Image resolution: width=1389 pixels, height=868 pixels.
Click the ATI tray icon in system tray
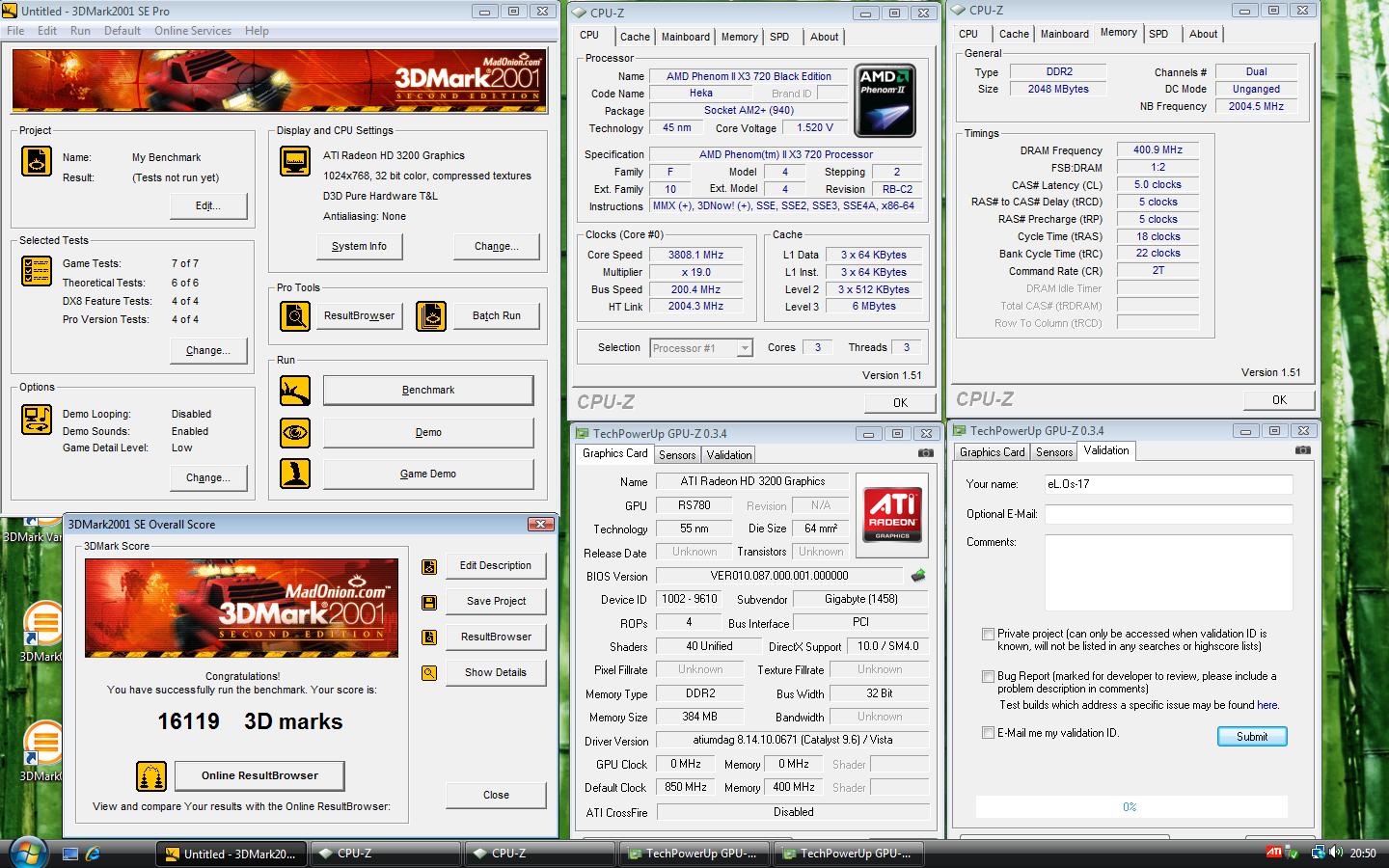pyautogui.click(x=1274, y=853)
